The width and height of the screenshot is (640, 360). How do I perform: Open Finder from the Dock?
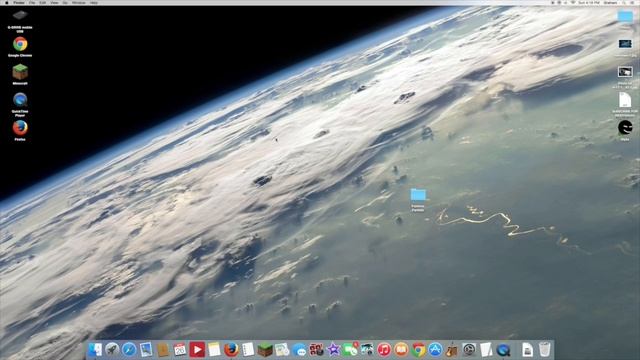tap(95, 350)
